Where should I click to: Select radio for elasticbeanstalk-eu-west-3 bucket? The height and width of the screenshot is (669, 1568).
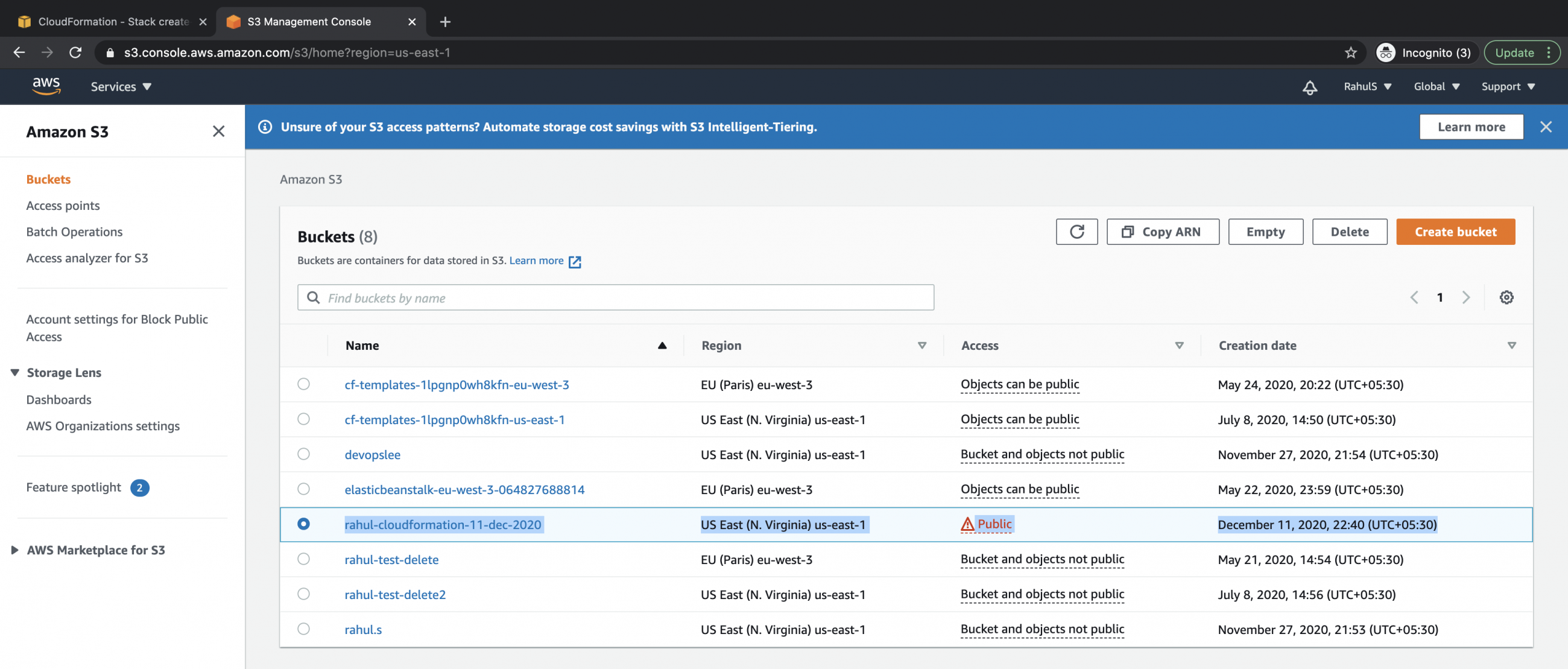coord(303,489)
